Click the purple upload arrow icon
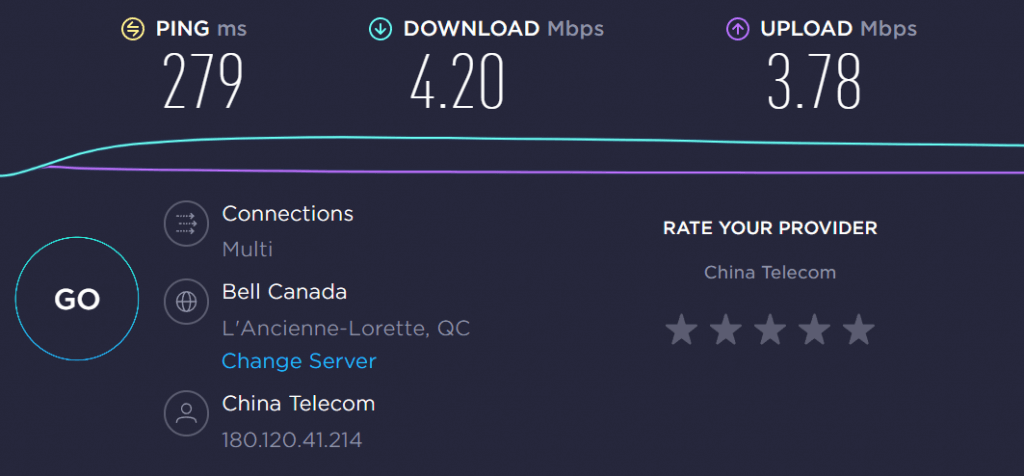 pos(737,29)
